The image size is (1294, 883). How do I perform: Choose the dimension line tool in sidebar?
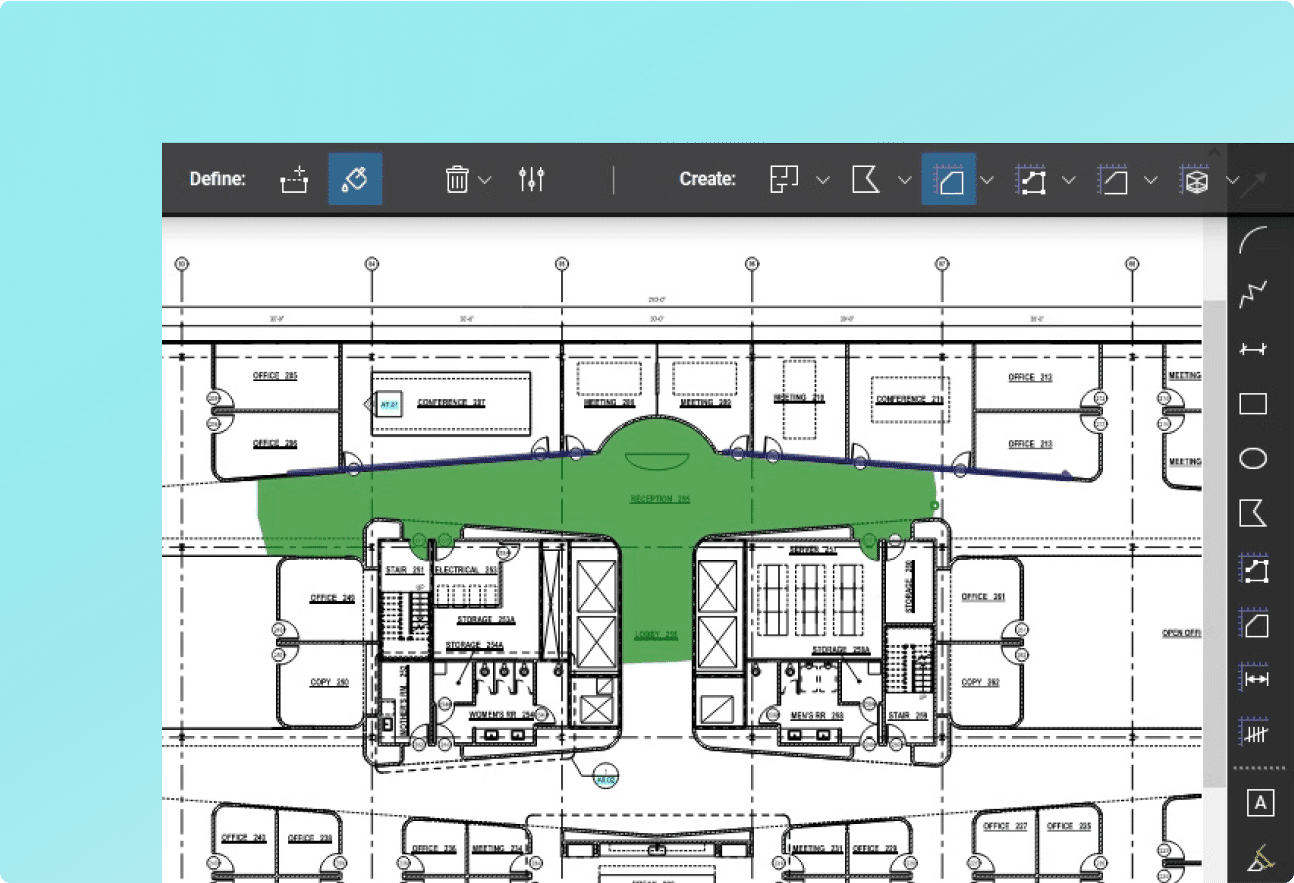tap(1253, 349)
